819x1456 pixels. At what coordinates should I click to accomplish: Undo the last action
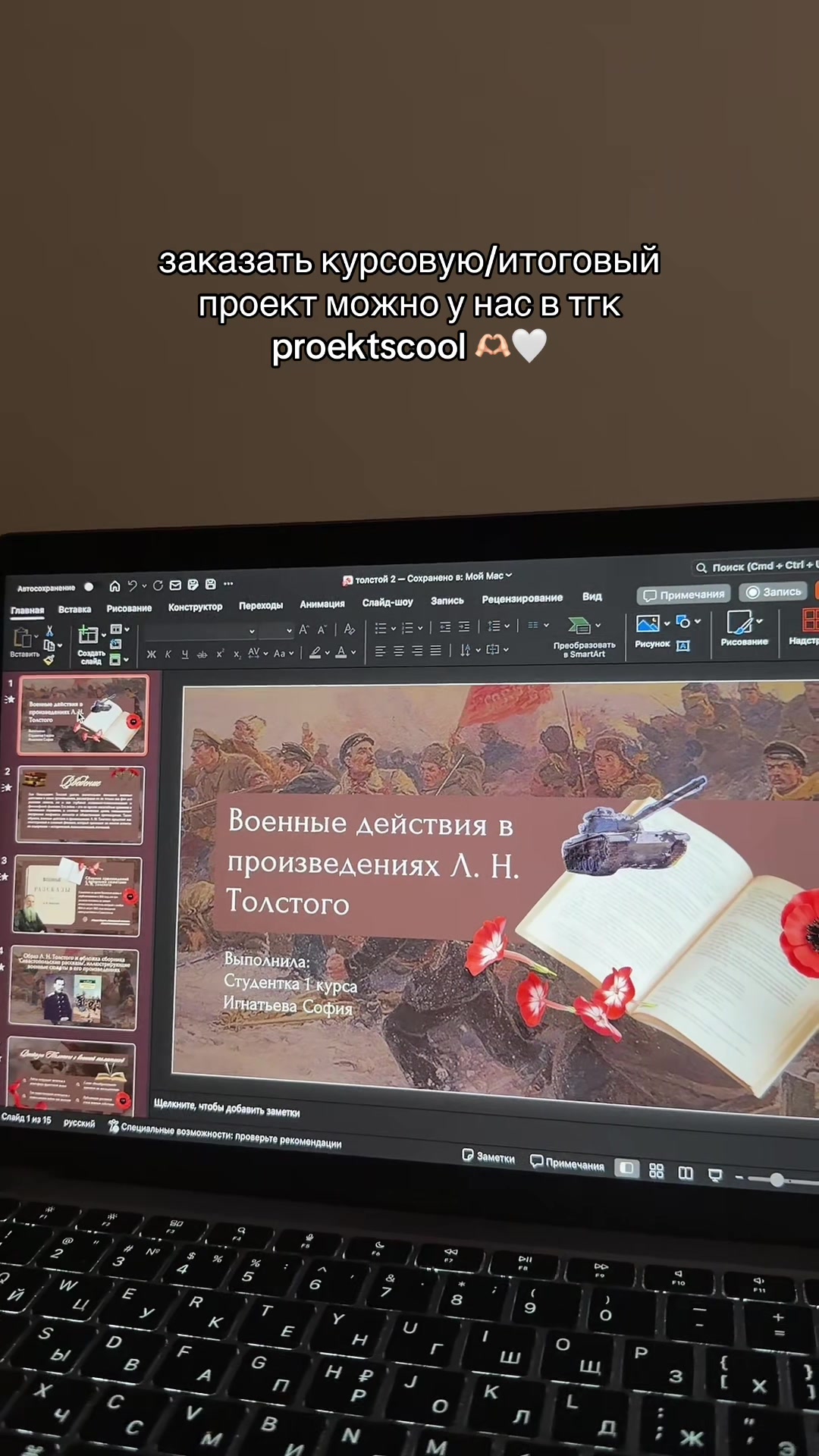(x=133, y=585)
